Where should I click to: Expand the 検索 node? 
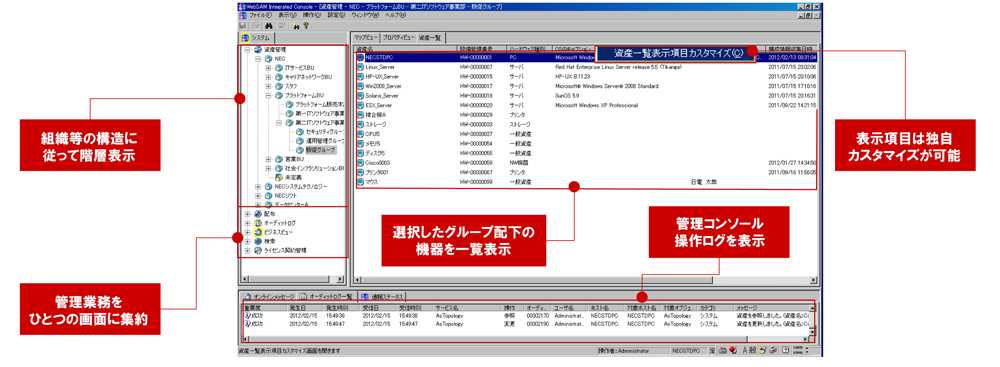(x=247, y=241)
